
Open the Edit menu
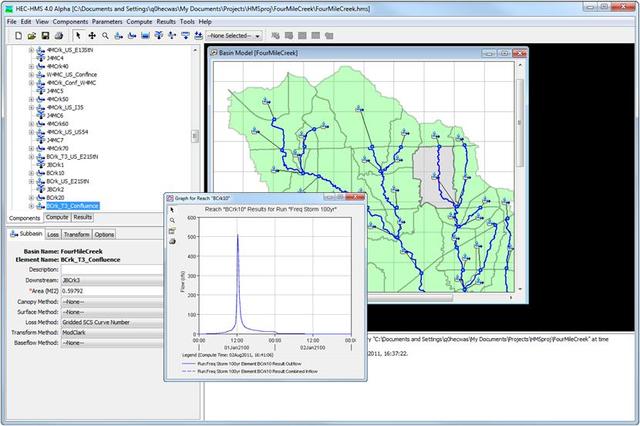click(26, 22)
